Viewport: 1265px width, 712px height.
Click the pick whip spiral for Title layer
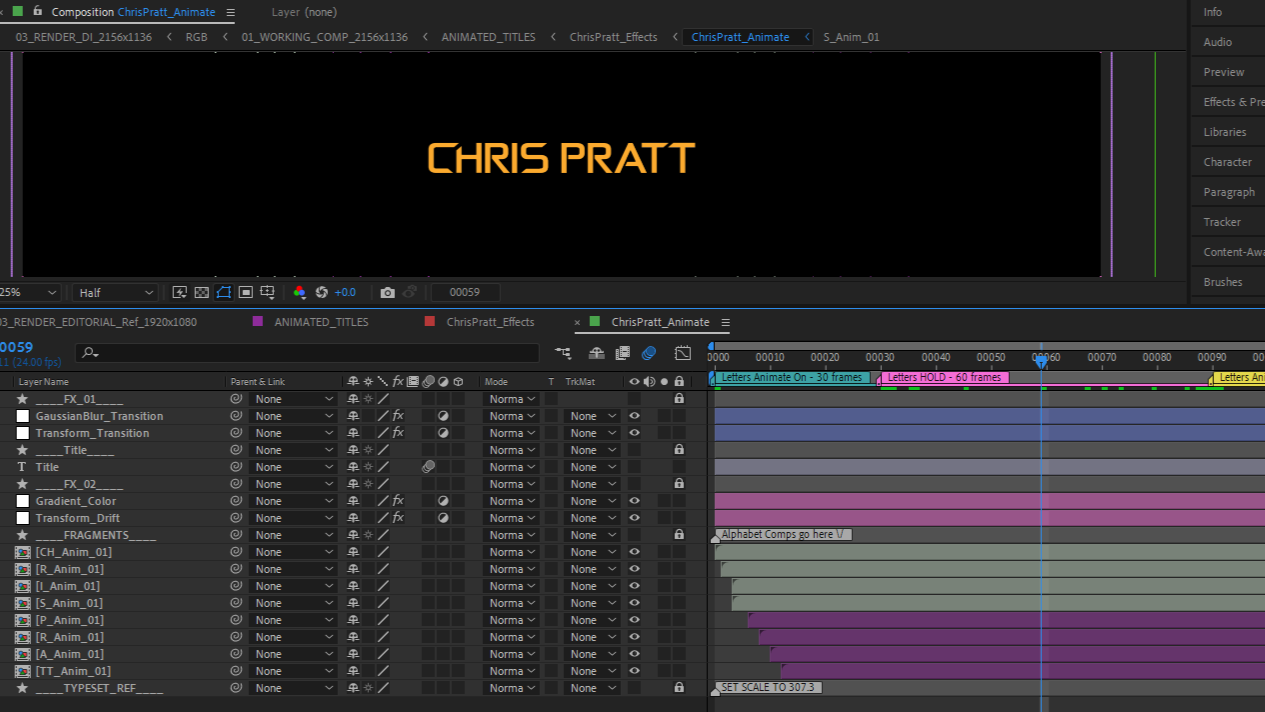point(236,467)
